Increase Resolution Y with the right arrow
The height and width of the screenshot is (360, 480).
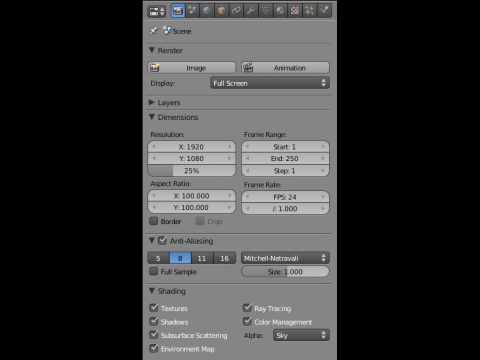coord(230,159)
